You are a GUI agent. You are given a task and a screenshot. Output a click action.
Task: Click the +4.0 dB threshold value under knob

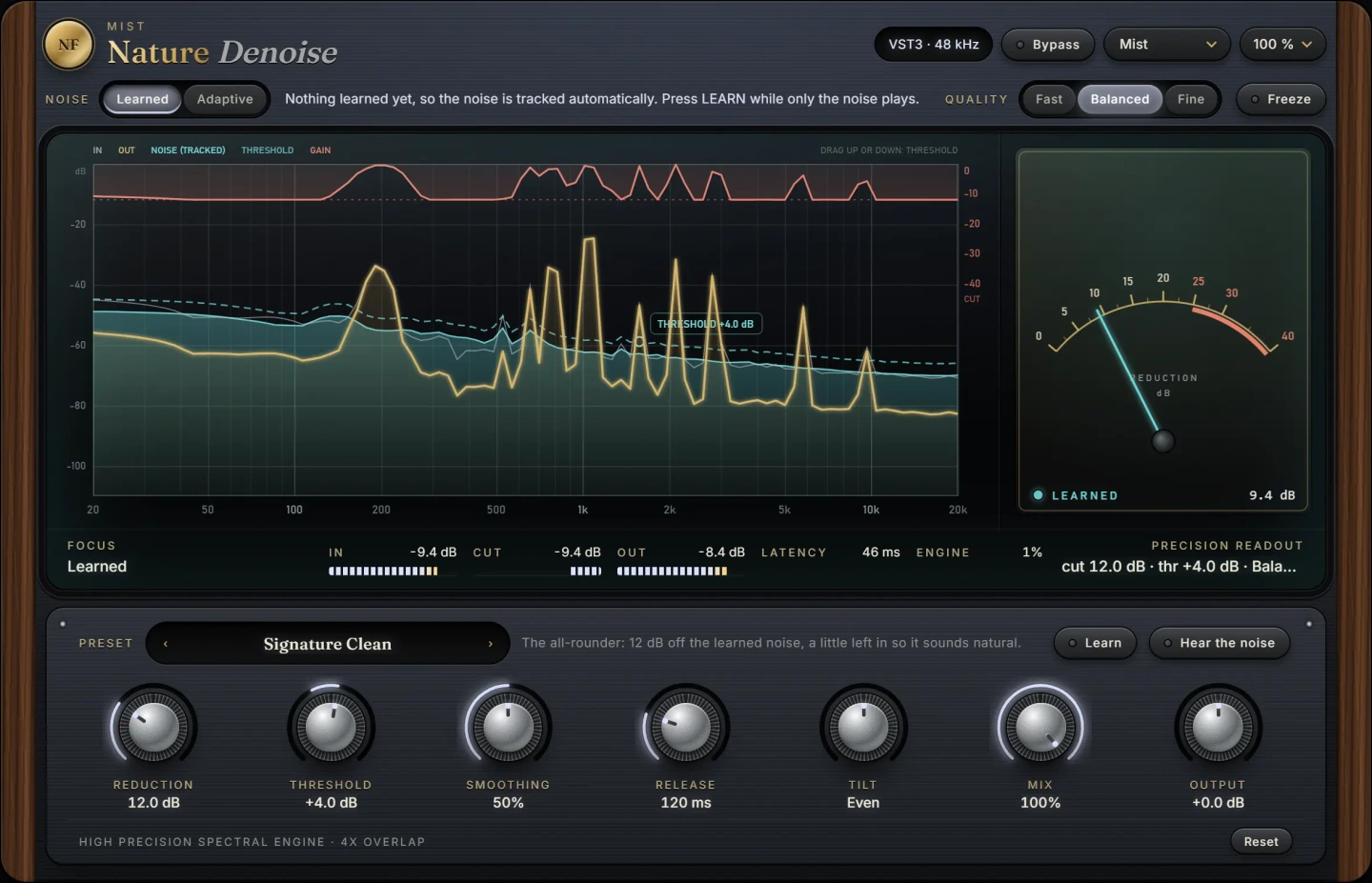click(x=331, y=803)
